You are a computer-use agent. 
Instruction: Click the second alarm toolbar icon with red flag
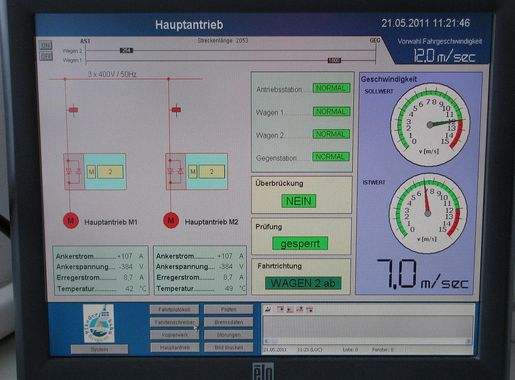280,309
